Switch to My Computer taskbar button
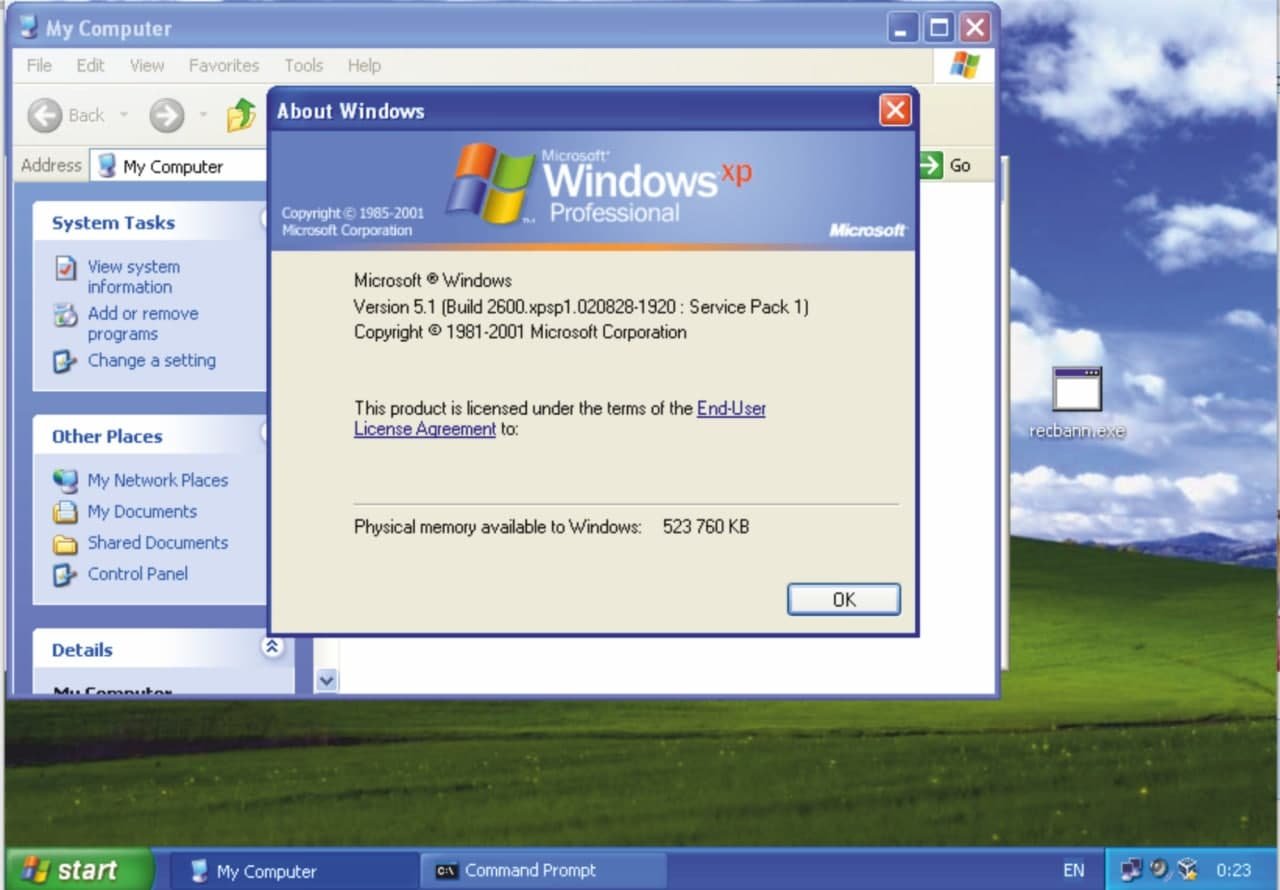1280x890 pixels. [294, 871]
